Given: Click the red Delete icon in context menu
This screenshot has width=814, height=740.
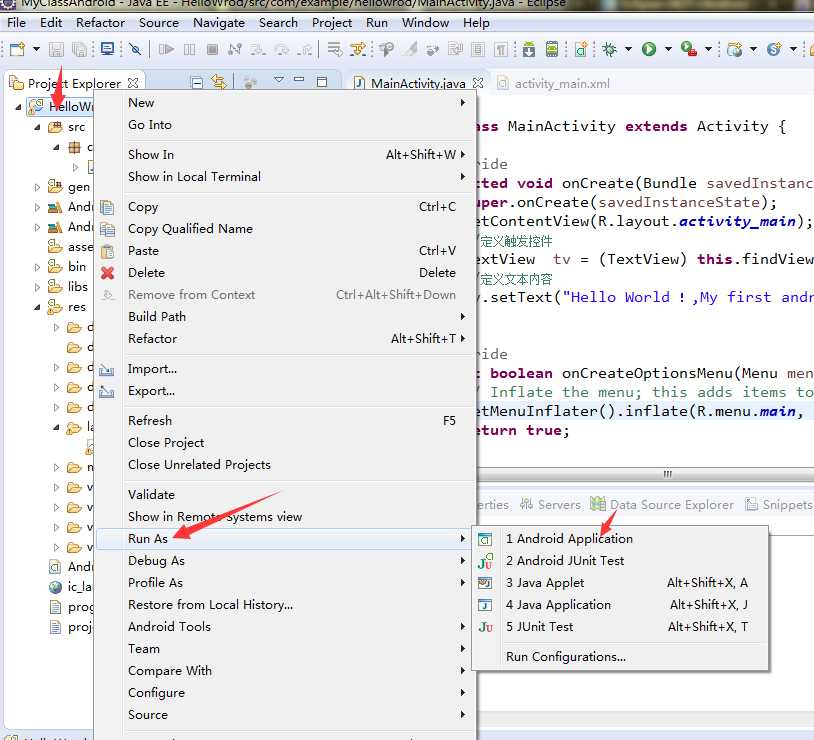Looking at the screenshot, I should coord(108,273).
